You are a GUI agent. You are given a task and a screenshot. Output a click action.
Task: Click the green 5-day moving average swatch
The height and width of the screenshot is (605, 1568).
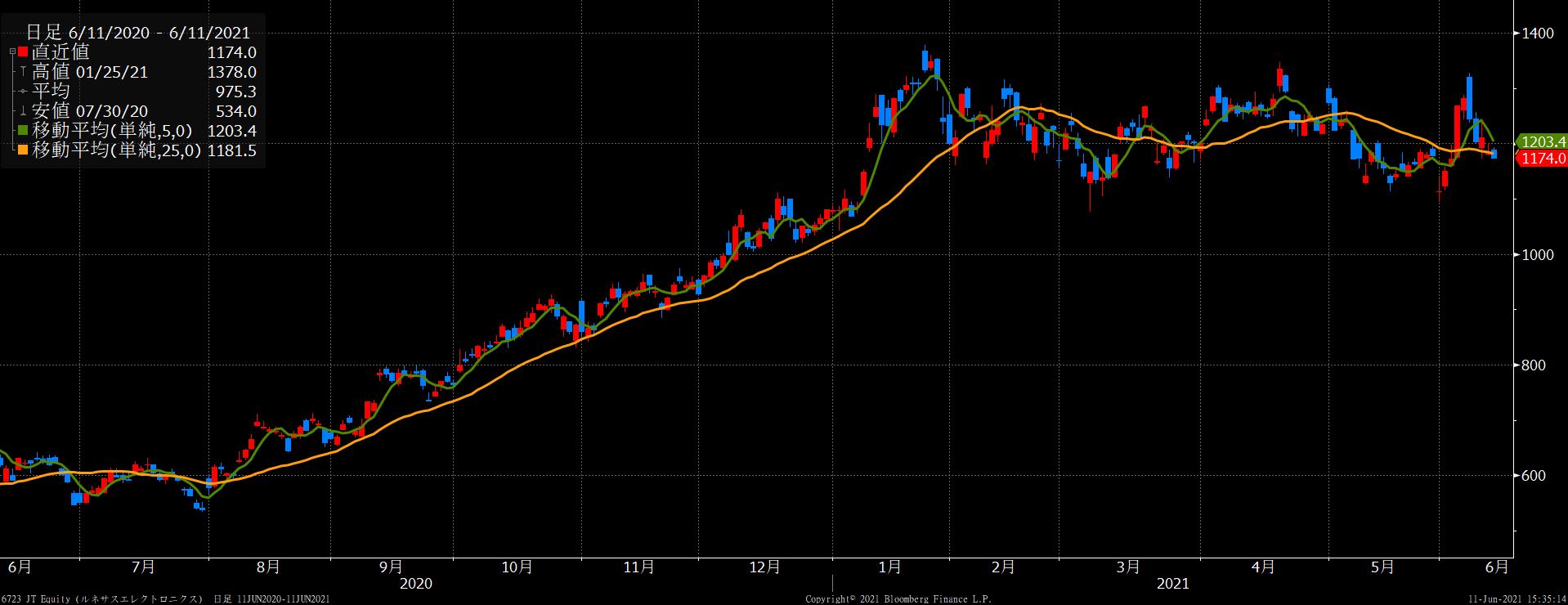click(x=23, y=131)
